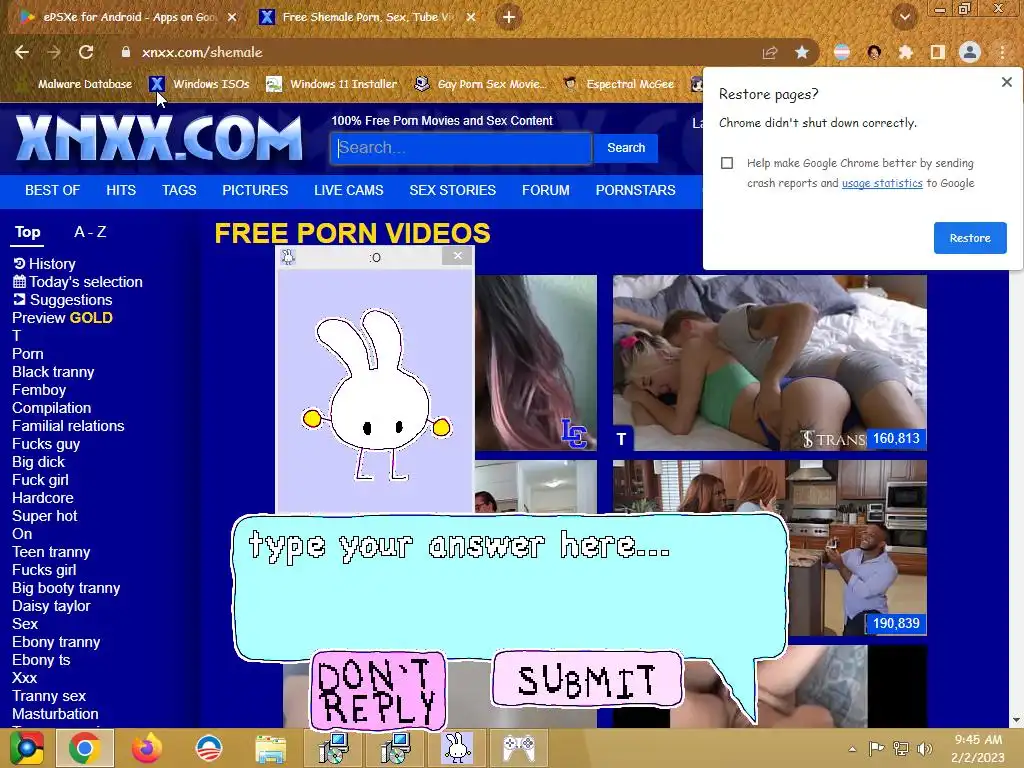Open File Explorer from the taskbar
Viewport: 1024px width, 768px height.
pyautogui.click(x=270, y=749)
